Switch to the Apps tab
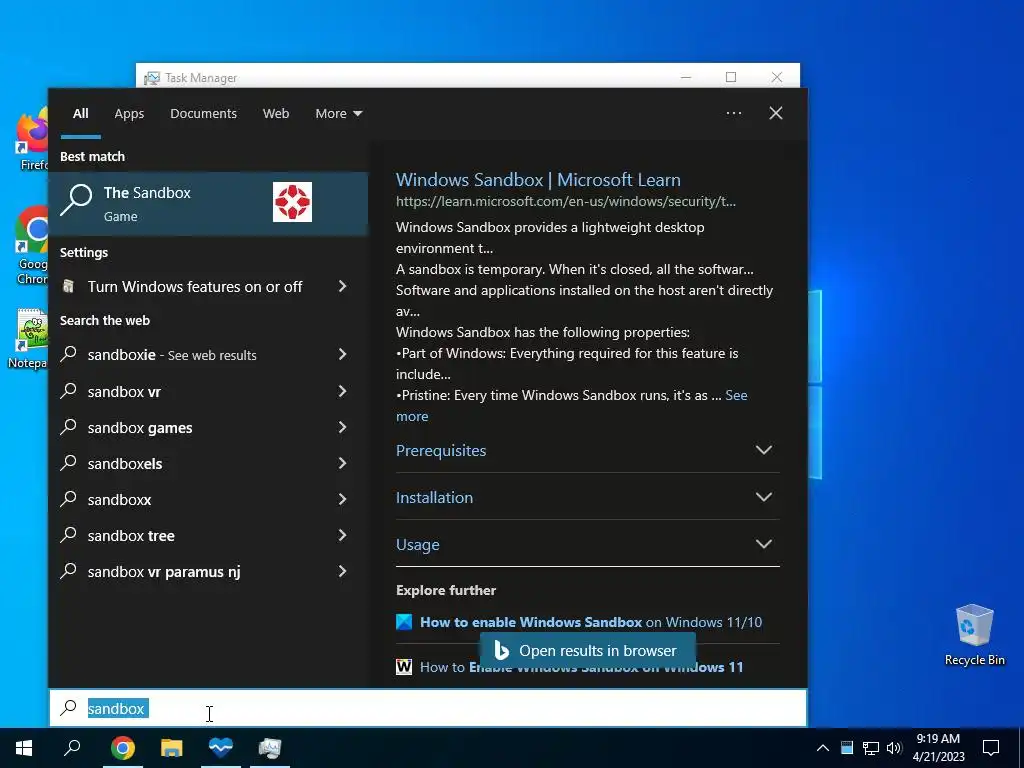This screenshot has width=1024, height=768. point(129,114)
